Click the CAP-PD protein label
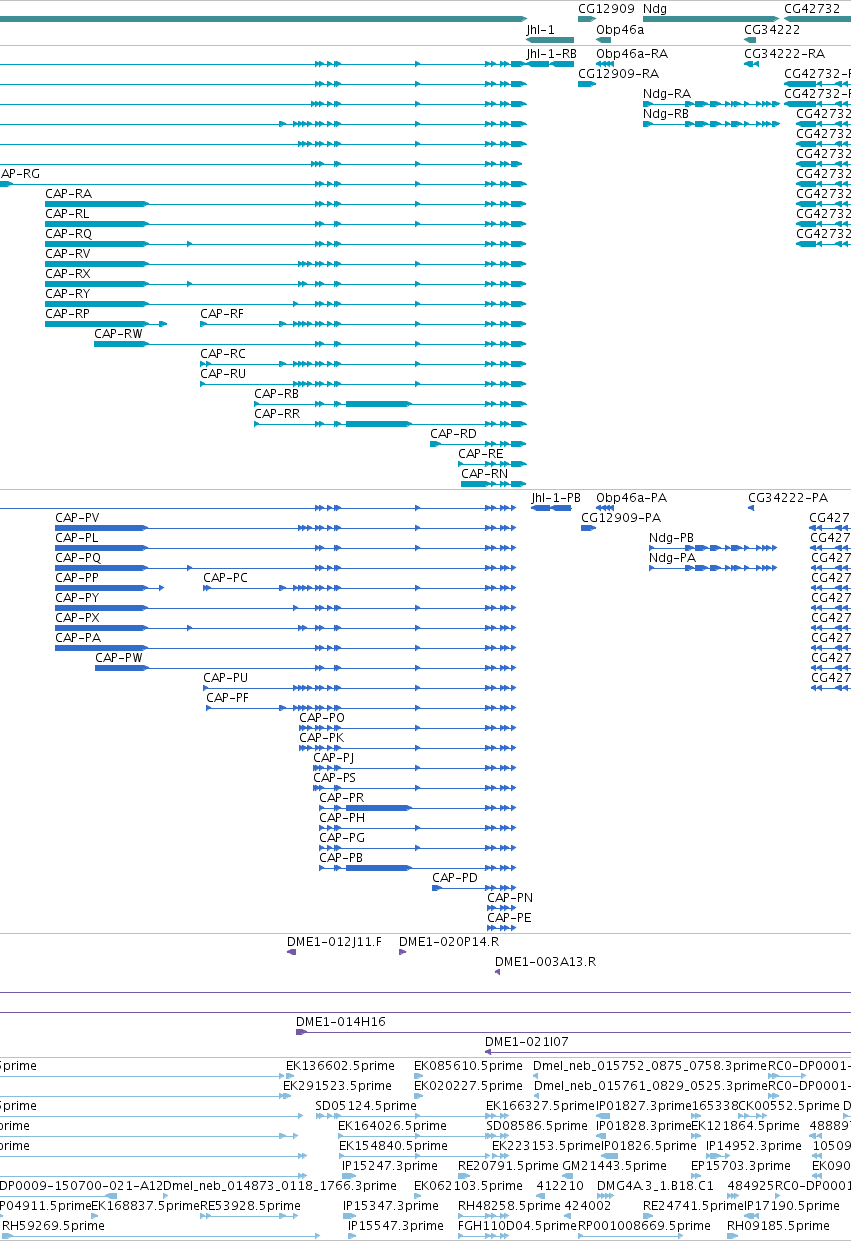Viewport: 851px width, 1241px height. click(x=455, y=878)
